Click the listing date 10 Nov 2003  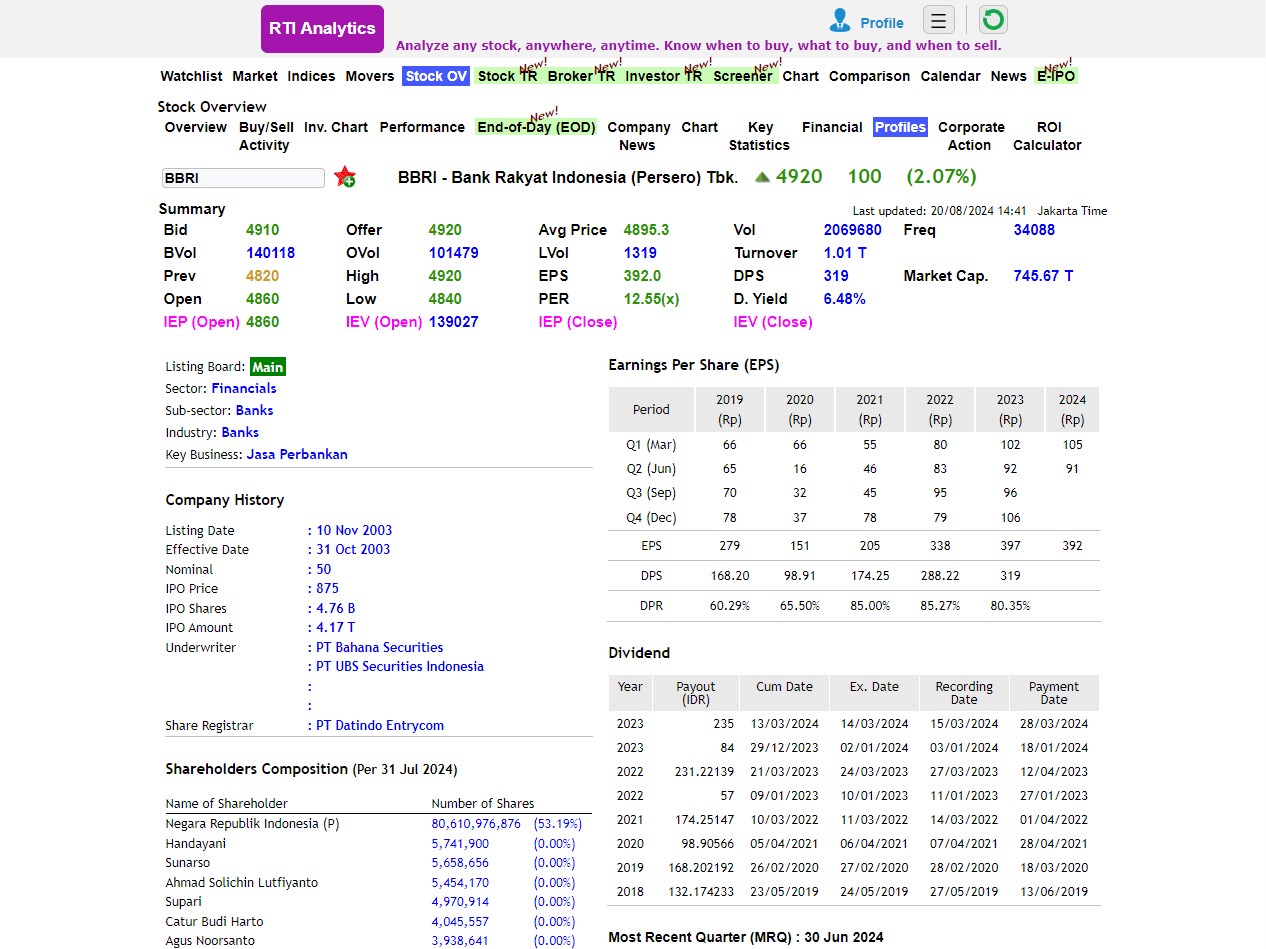354,530
